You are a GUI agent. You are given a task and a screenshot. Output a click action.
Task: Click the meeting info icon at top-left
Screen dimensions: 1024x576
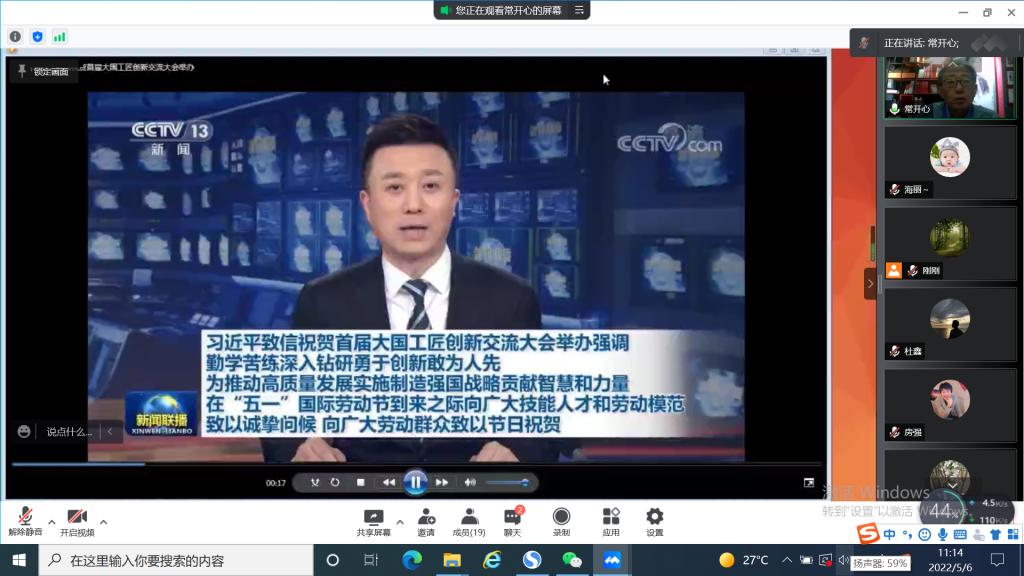[x=15, y=37]
